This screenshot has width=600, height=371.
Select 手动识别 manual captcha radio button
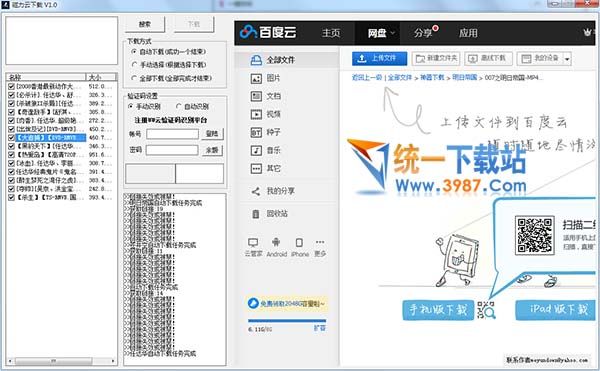(x=131, y=106)
